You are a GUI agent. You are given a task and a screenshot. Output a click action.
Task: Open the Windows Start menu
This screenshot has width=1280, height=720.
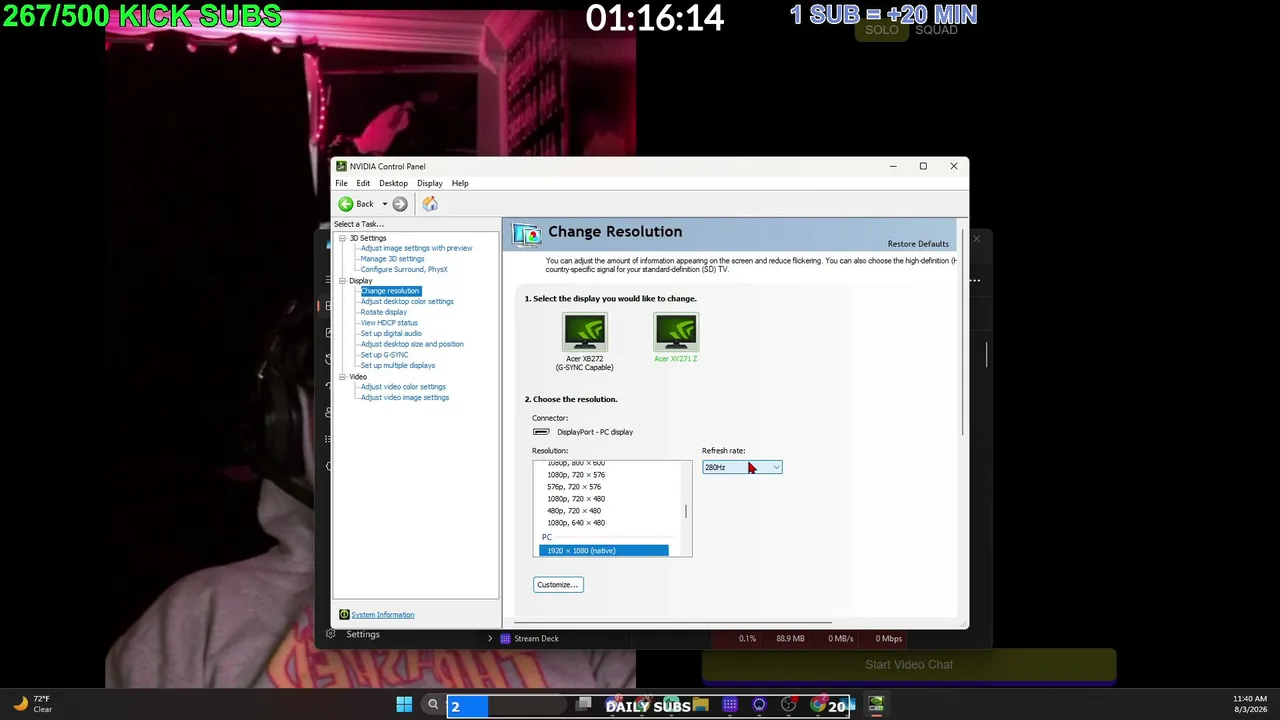pyautogui.click(x=404, y=705)
